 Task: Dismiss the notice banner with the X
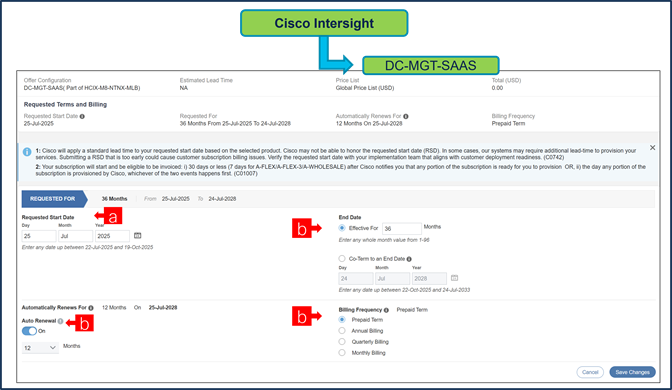[x=652, y=148]
